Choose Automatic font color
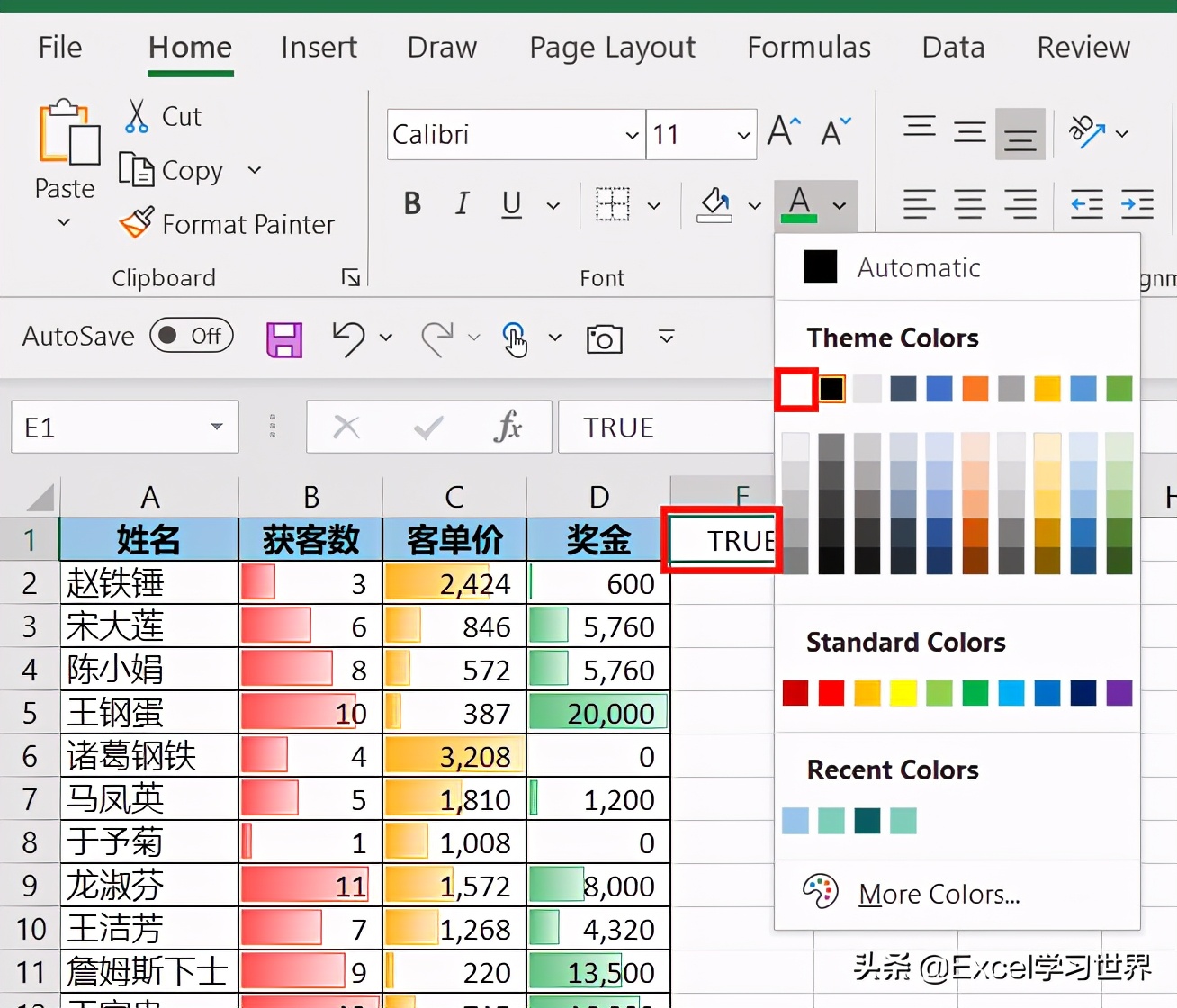 click(957, 267)
